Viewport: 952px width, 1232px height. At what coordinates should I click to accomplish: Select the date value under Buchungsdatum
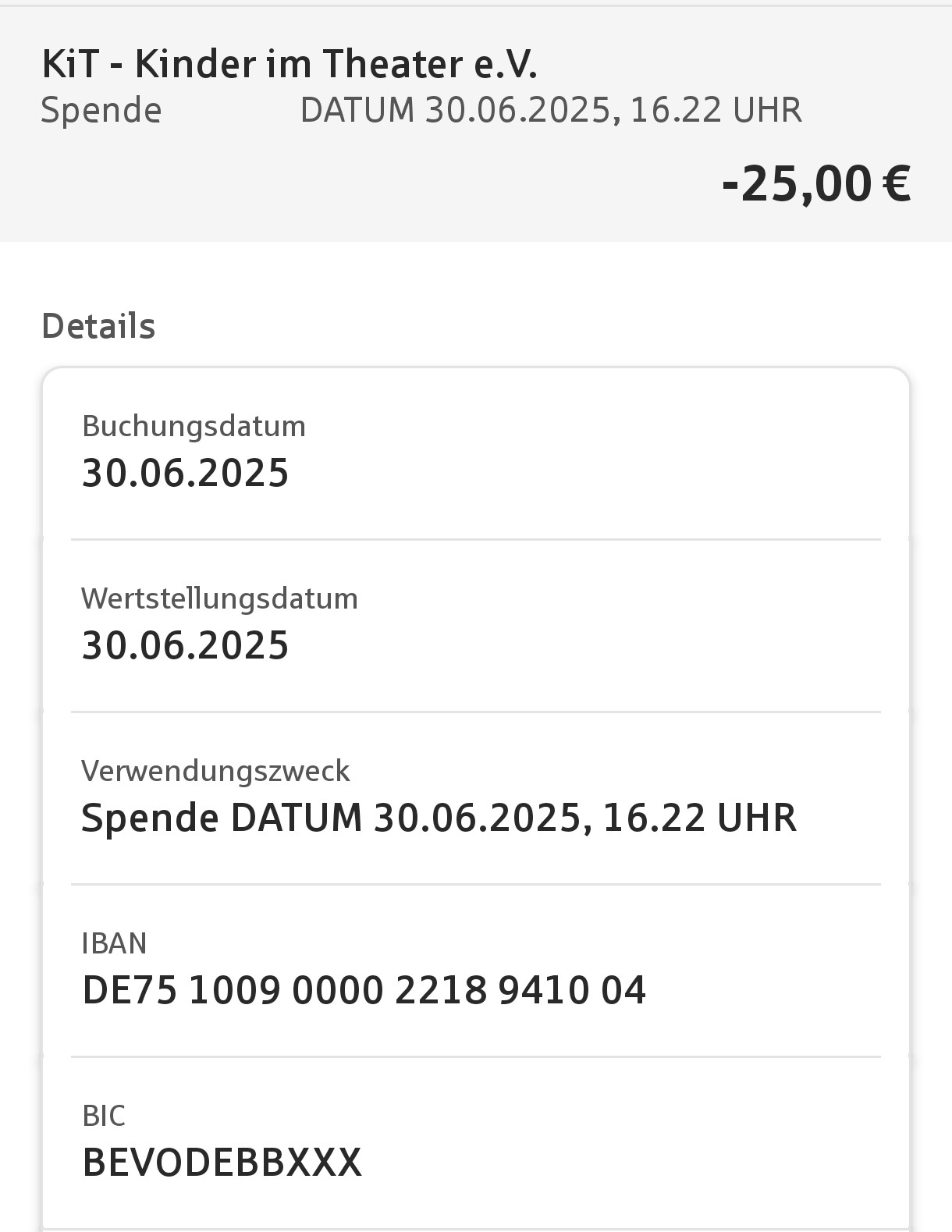click(186, 473)
